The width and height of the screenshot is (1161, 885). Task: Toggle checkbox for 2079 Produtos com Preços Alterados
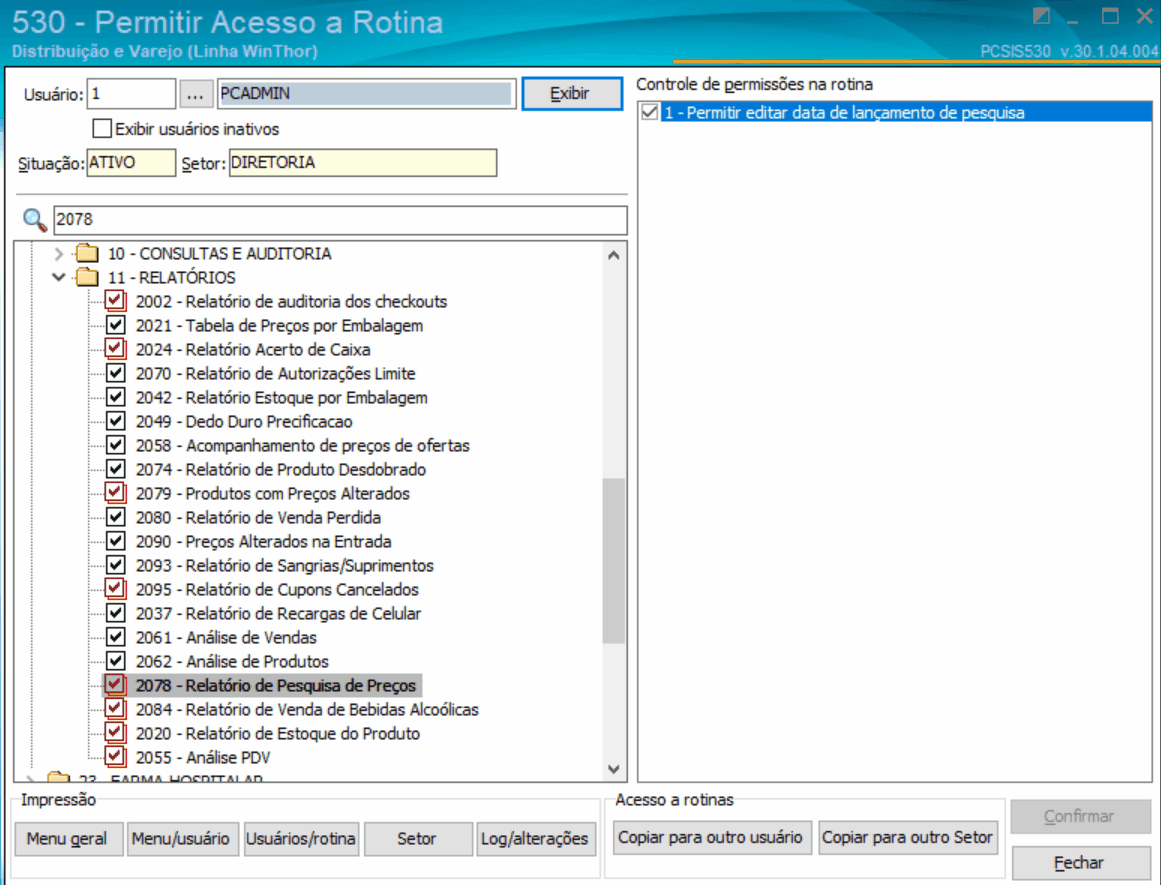(116, 492)
